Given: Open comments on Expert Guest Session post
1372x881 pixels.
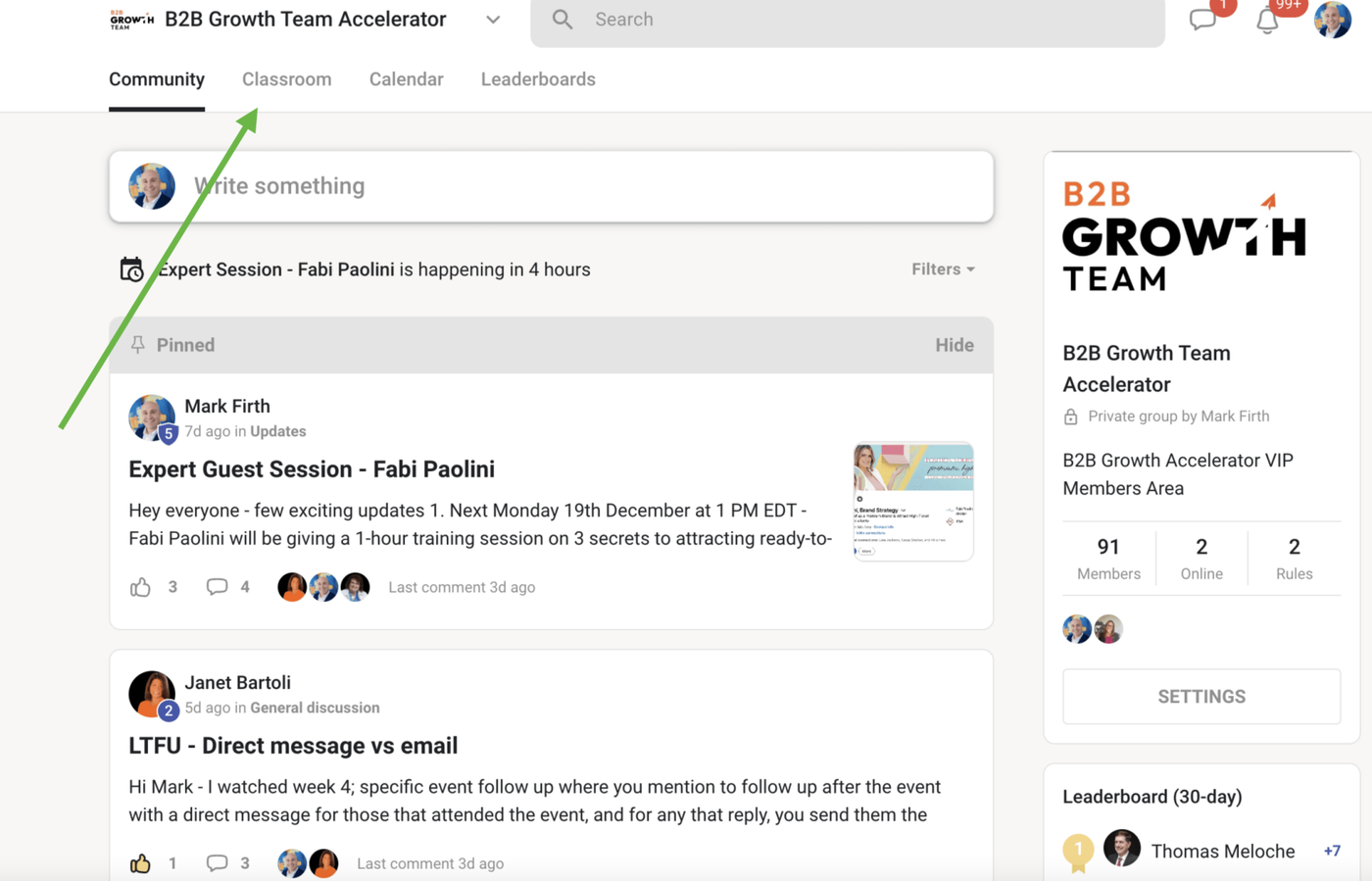Looking at the screenshot, I should click(x=217, y=587).
